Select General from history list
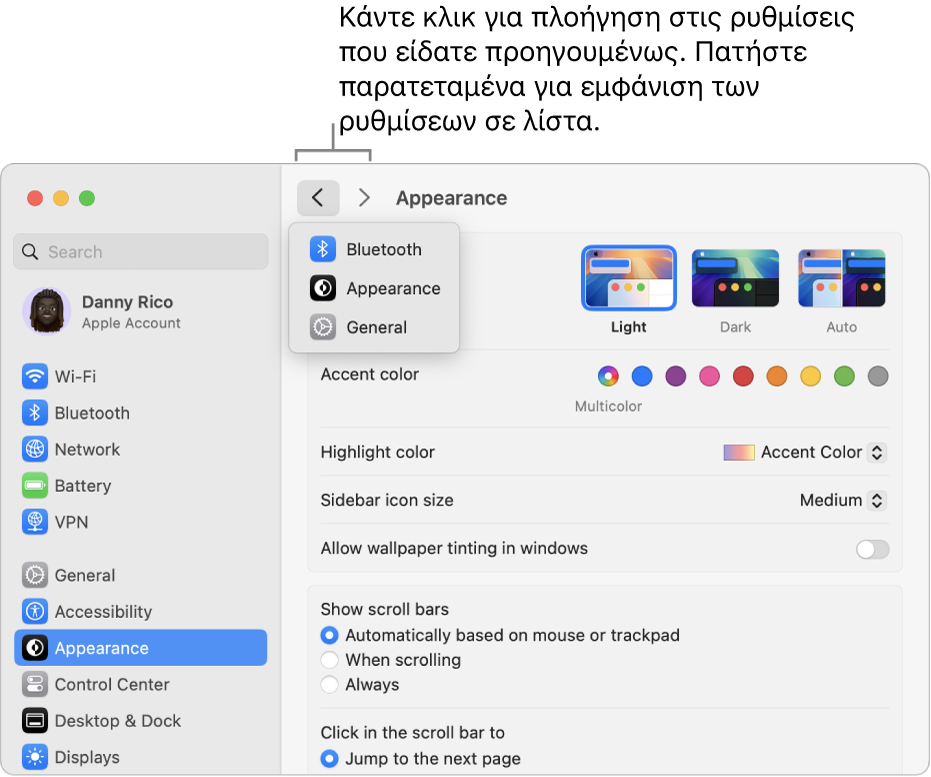Viewport: 931px width, 777px height. 374,327
